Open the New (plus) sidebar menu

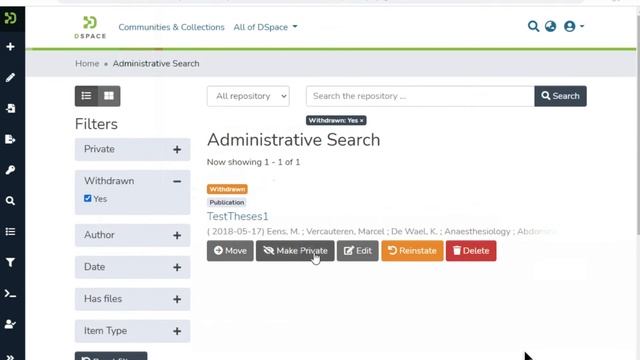pyautogui.click(x=10, y=47)
